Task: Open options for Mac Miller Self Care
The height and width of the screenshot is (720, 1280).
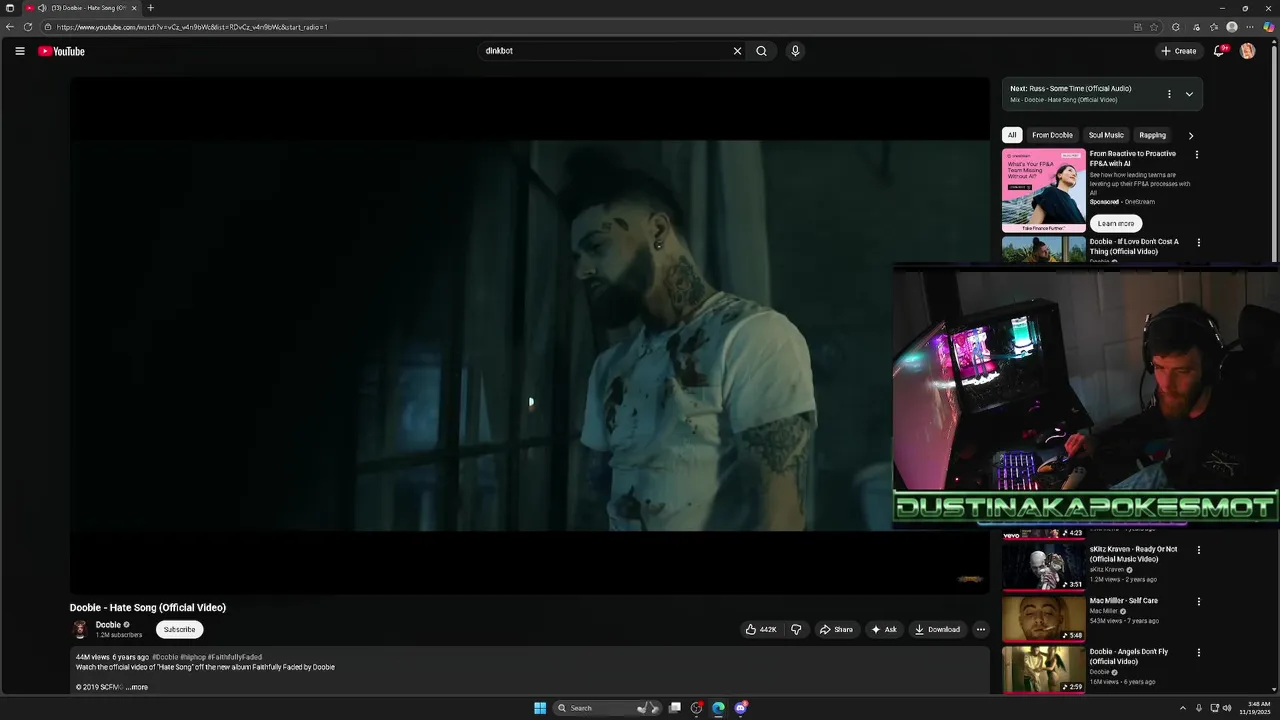Action: click(1199, 602)
